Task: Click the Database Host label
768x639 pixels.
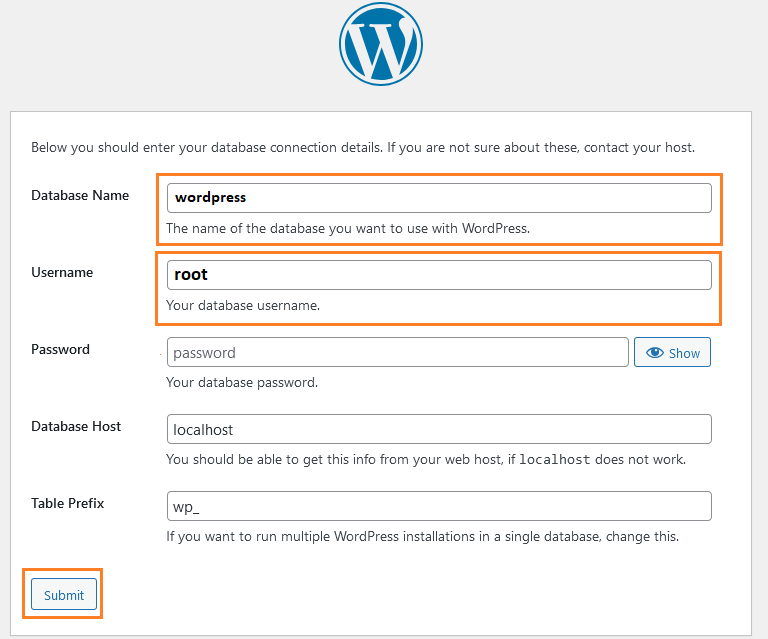Action: pyautogui.click(x=76, y=426)
